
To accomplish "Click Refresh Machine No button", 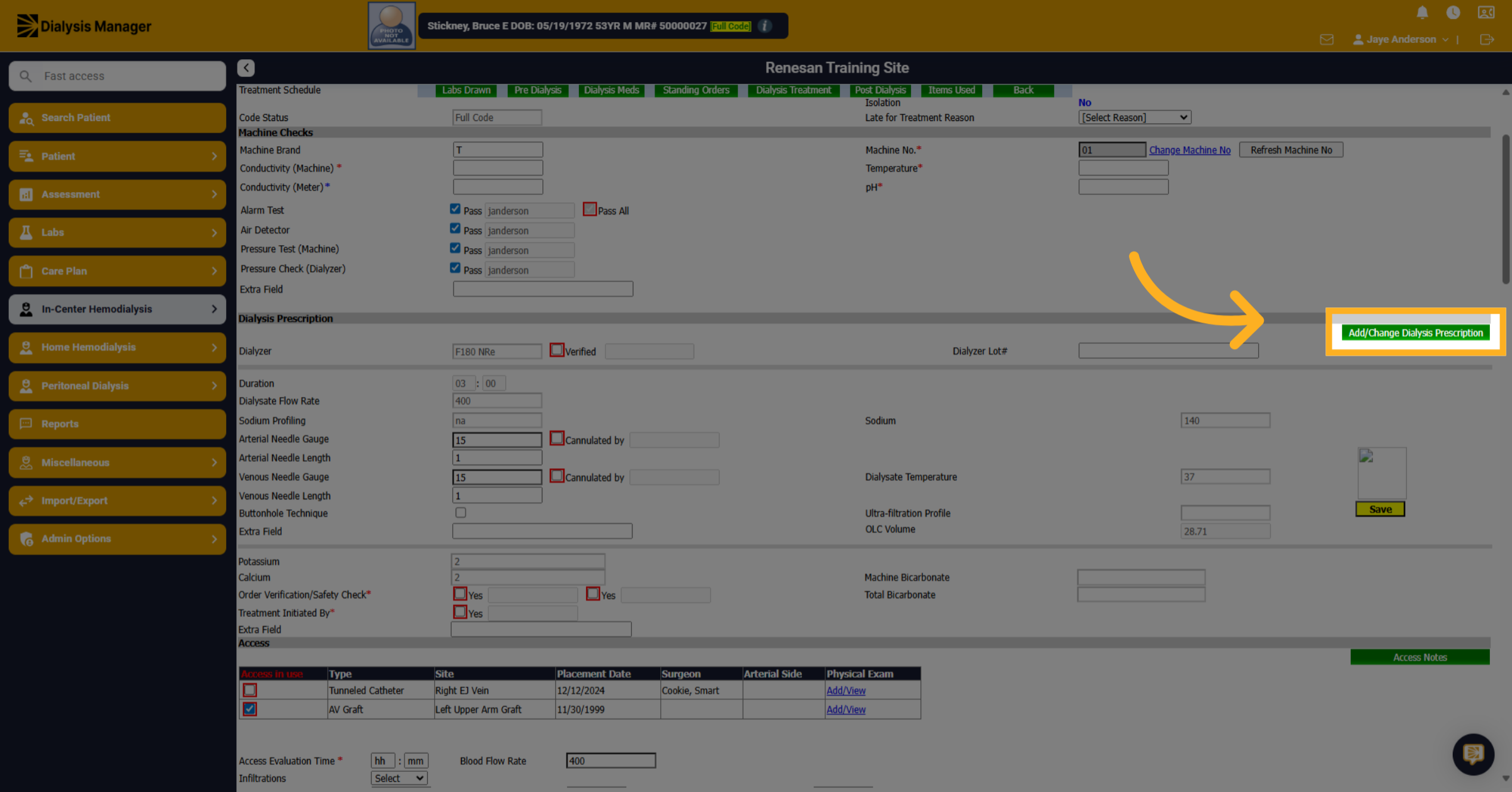I will click(x=1291, y=150).
